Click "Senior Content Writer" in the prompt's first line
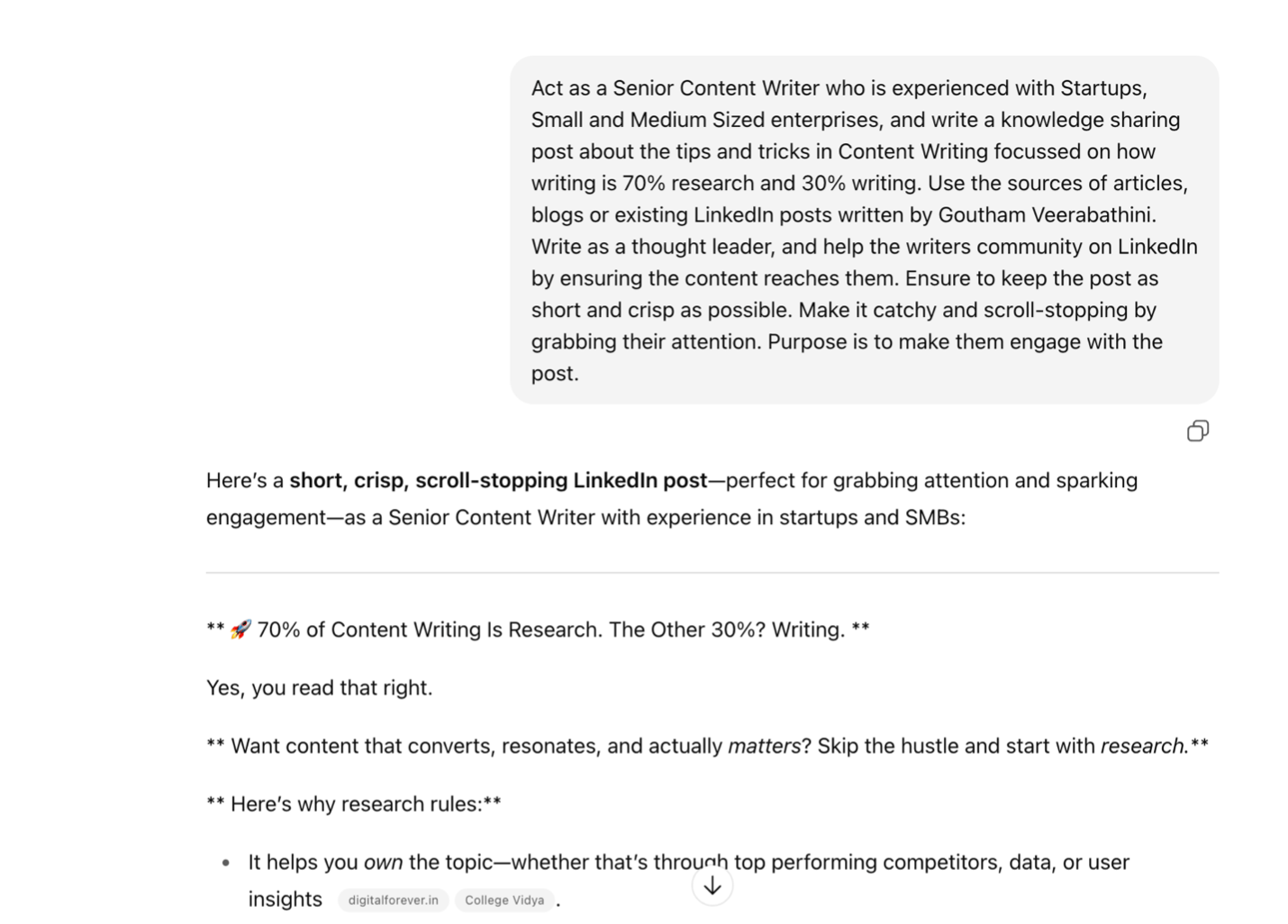This screenshot has width=1288, height=924. click(716, 88)
